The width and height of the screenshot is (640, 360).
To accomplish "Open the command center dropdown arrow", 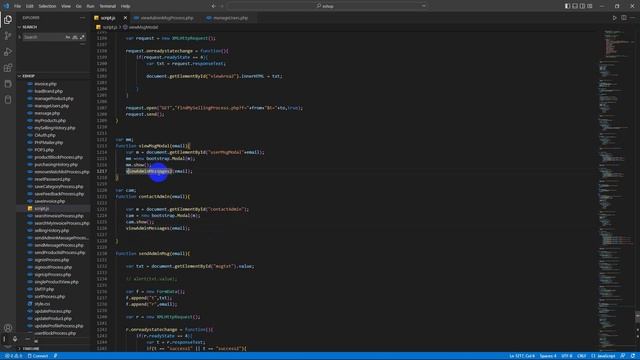I will click(x=424, y=6).
